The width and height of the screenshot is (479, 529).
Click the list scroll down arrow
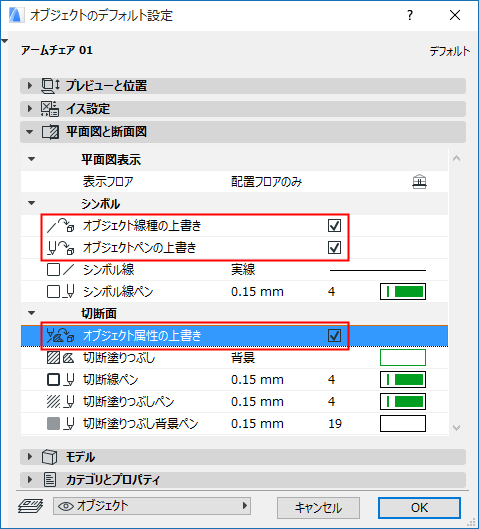456,428
